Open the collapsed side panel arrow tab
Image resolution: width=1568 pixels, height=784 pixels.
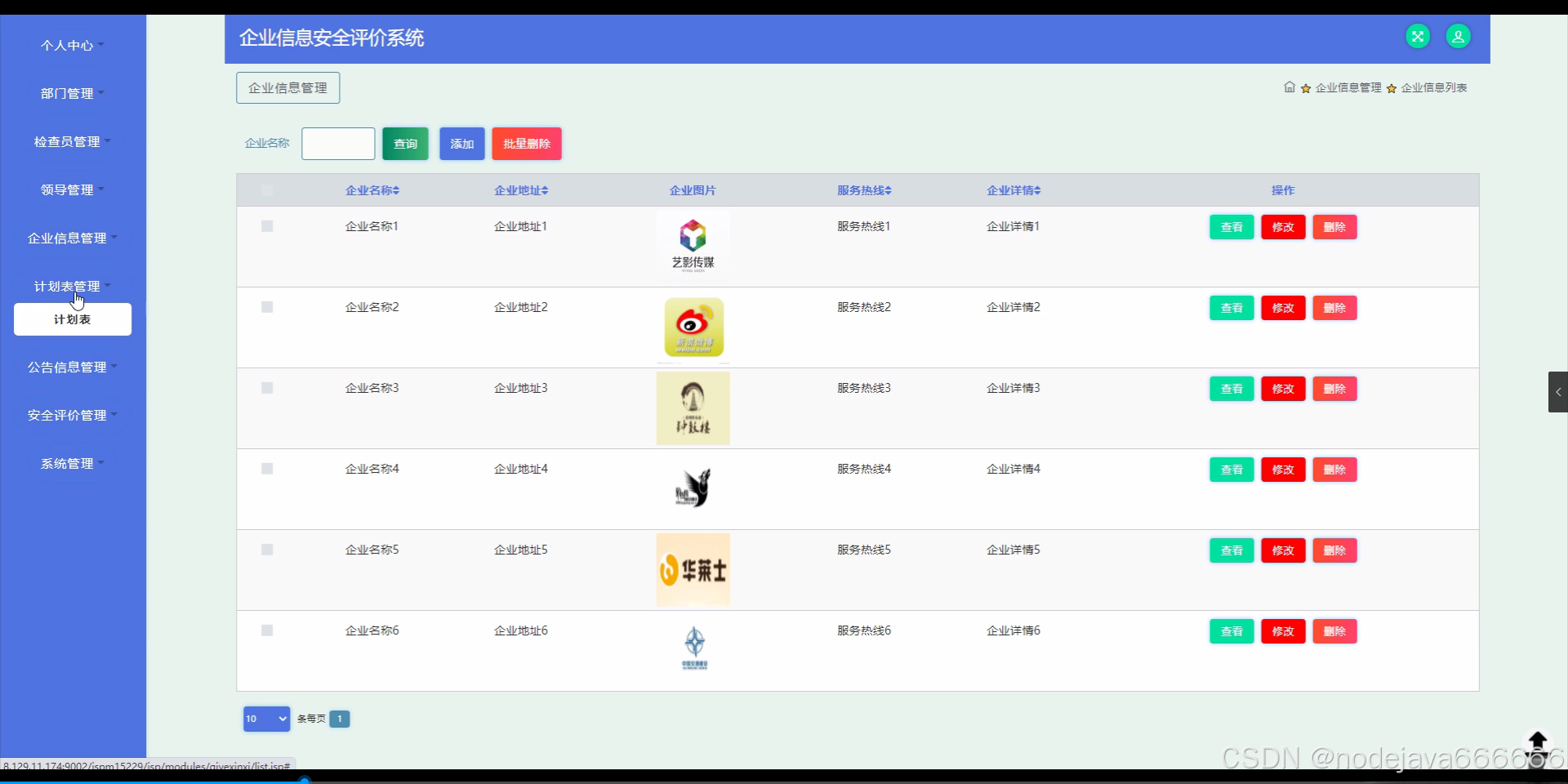tap(1558, 392)
